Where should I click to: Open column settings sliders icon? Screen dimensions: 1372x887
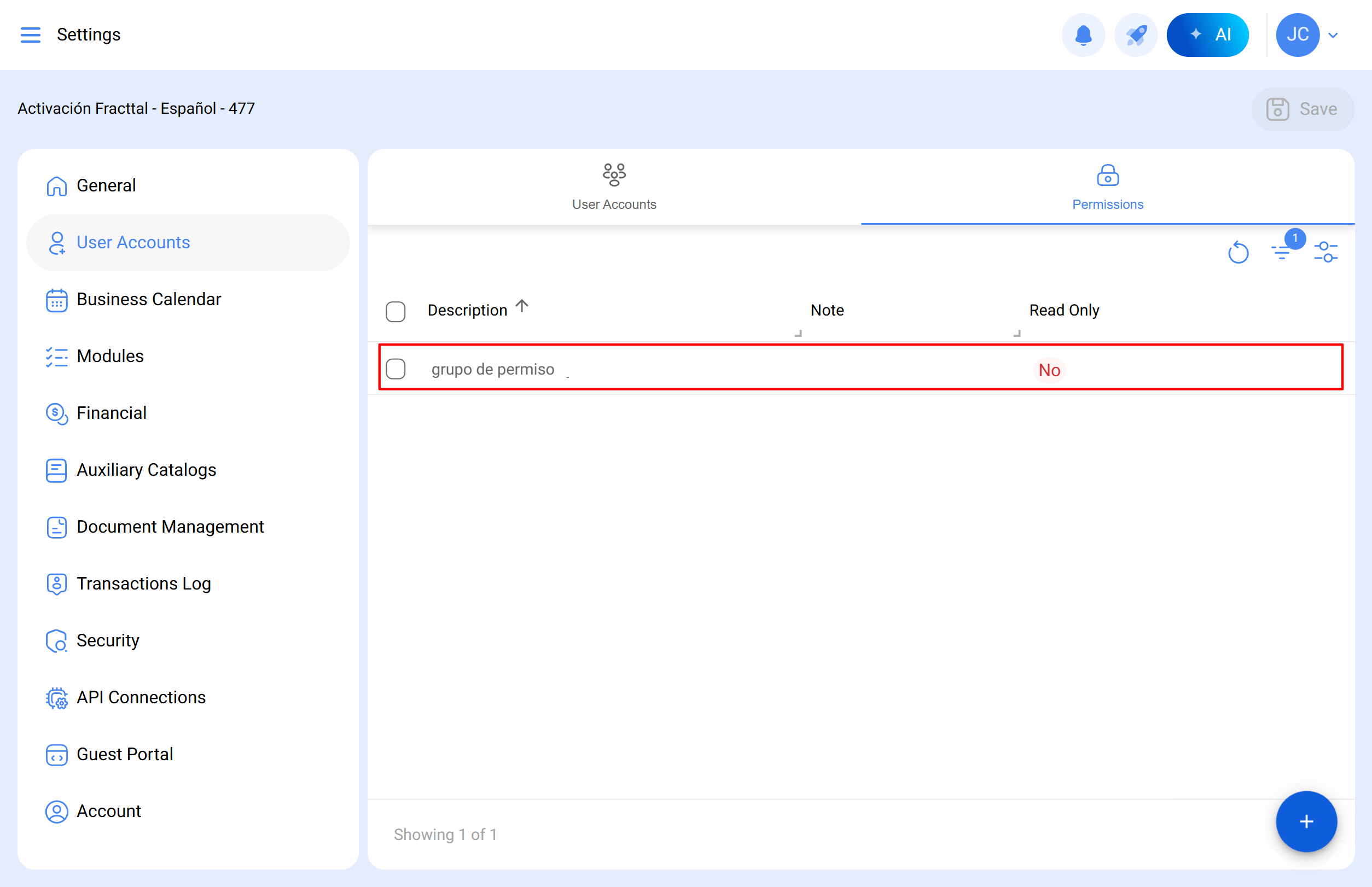[x=1326, y=252]
